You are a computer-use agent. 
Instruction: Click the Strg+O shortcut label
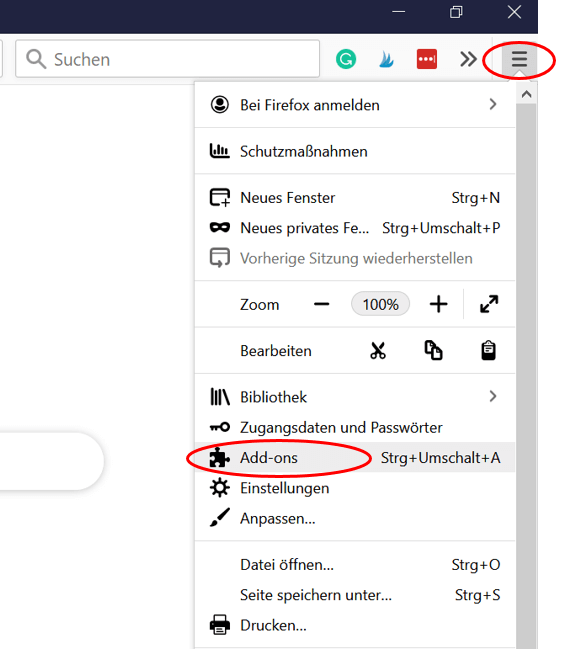[476, 565]
